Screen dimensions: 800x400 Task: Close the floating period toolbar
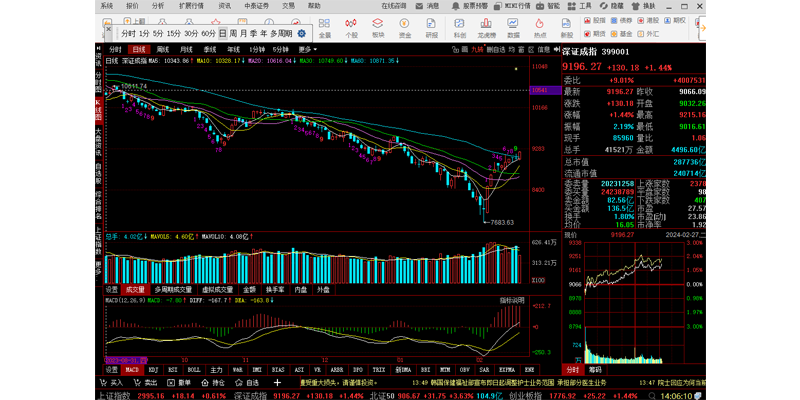coord(107,30)
